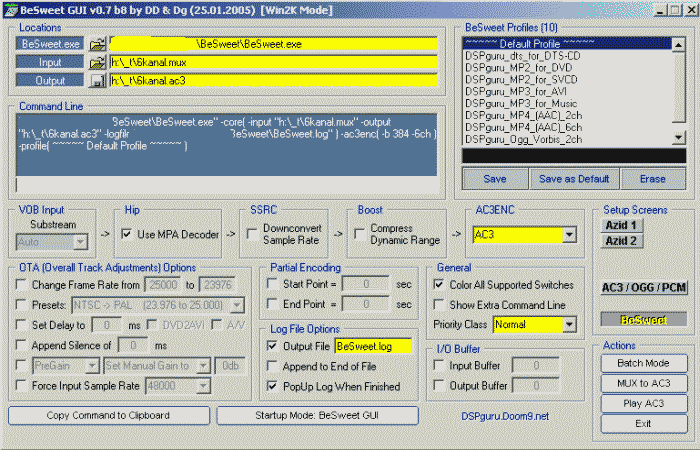Select DSPguru_Ogg_Vorbis_2ch profile
The width and height of the screenshot is (700, 450).
click(522, 140)
